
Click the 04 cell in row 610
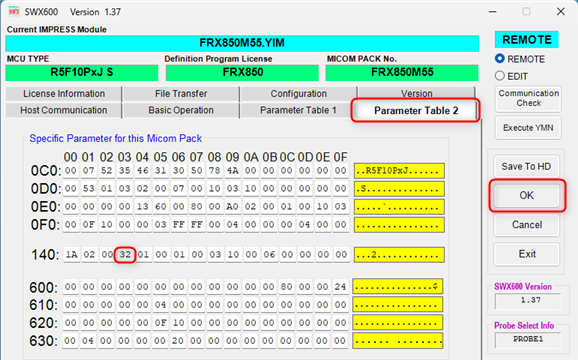[x=160, y=305]
